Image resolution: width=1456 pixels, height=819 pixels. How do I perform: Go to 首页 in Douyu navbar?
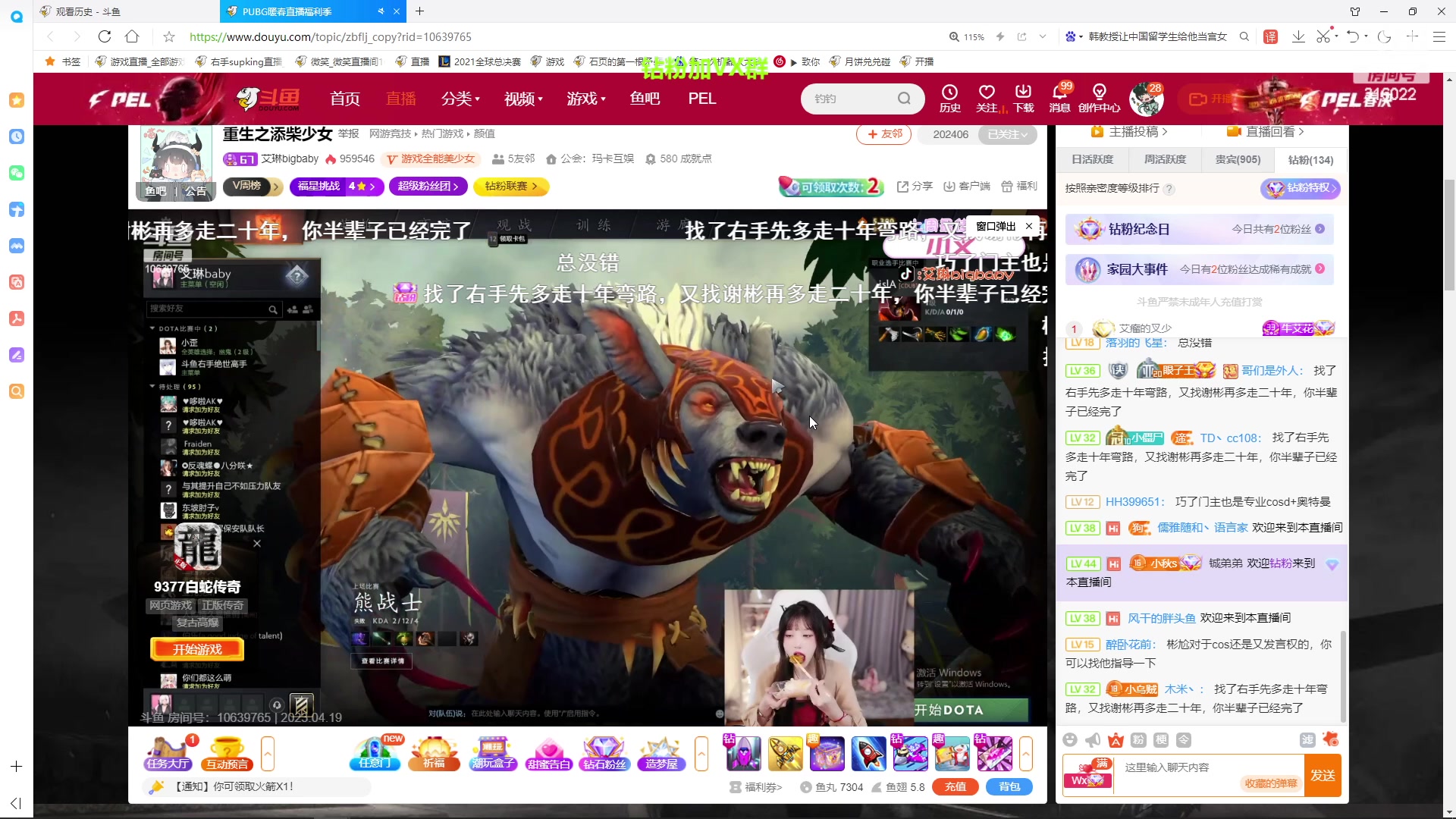point(345,99)
